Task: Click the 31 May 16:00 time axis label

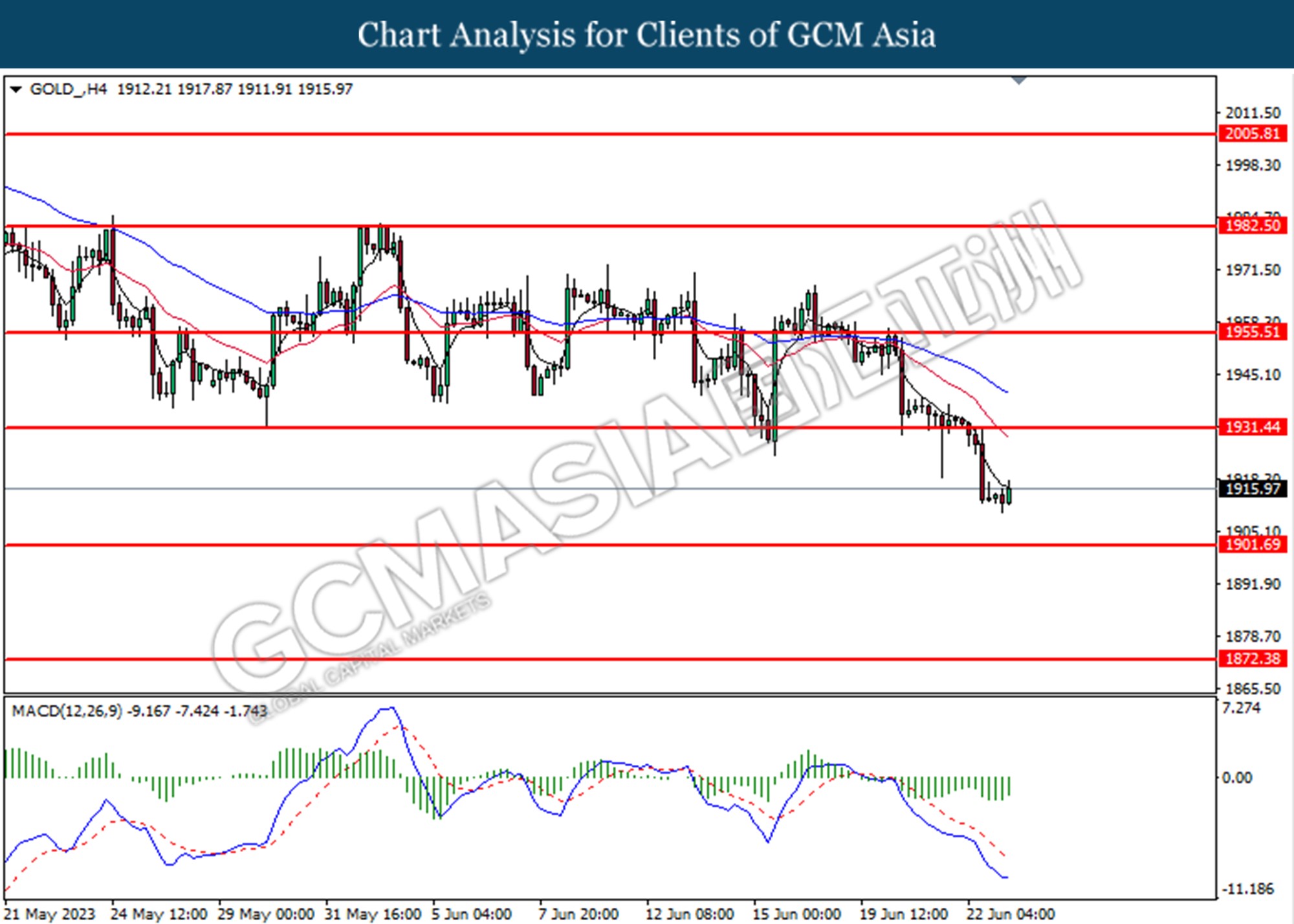Action: tap(373, 914)
